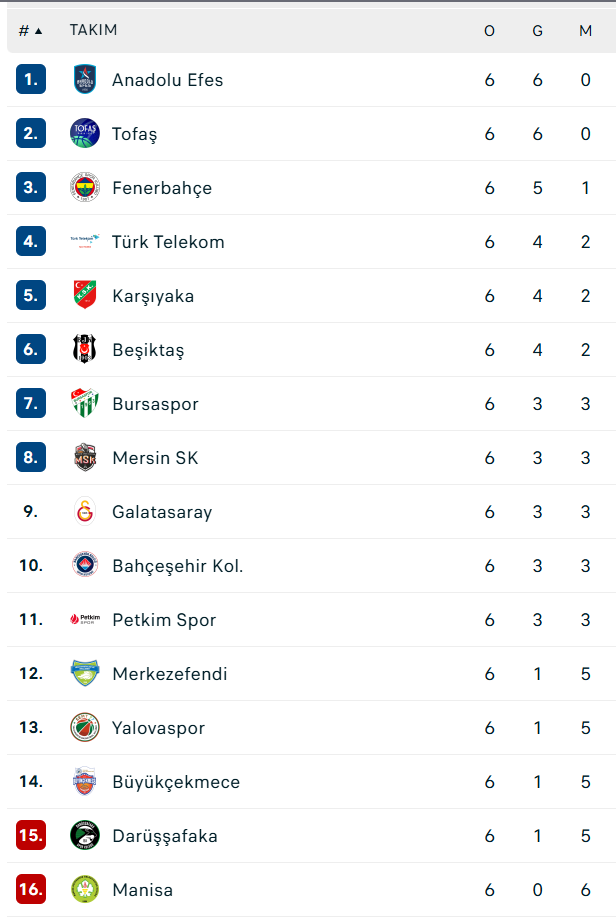Viewport: 616px width, 918px height.
Task: Sort by O games played header
Action: tap(490, 30)
